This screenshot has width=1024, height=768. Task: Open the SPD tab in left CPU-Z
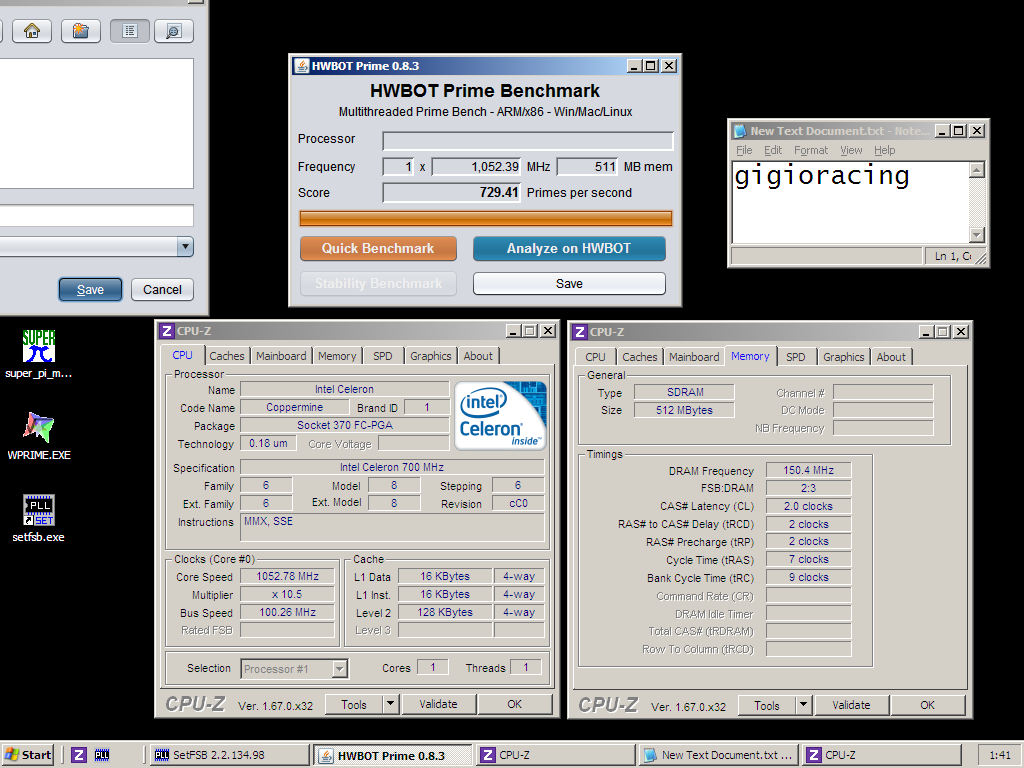383,356
